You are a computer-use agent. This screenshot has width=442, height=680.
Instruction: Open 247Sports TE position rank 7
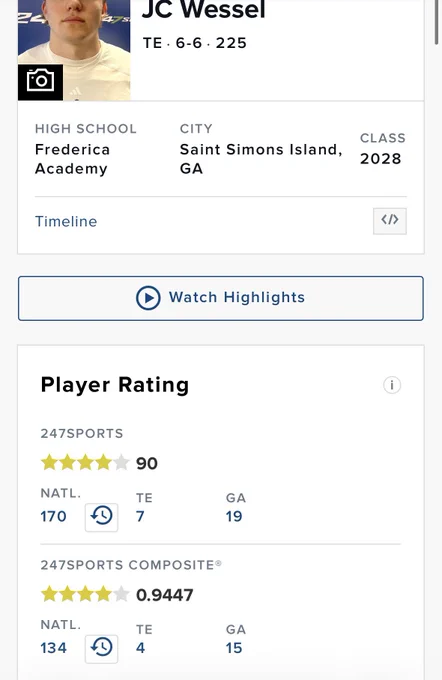pyautogui.click(x=140, y=517)
